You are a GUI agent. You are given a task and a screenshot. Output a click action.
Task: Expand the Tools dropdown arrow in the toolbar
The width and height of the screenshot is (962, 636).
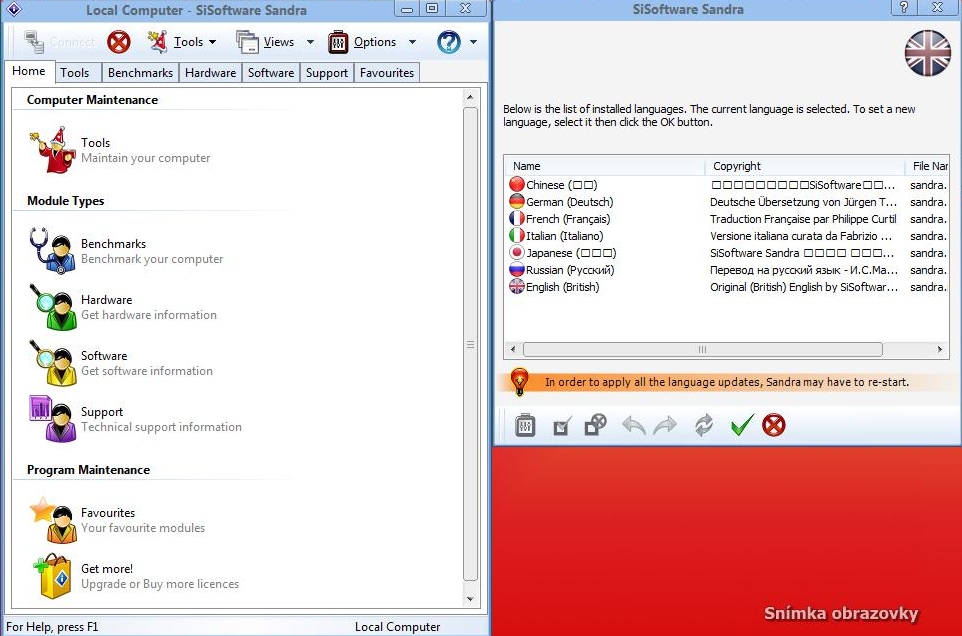[213, 42]
